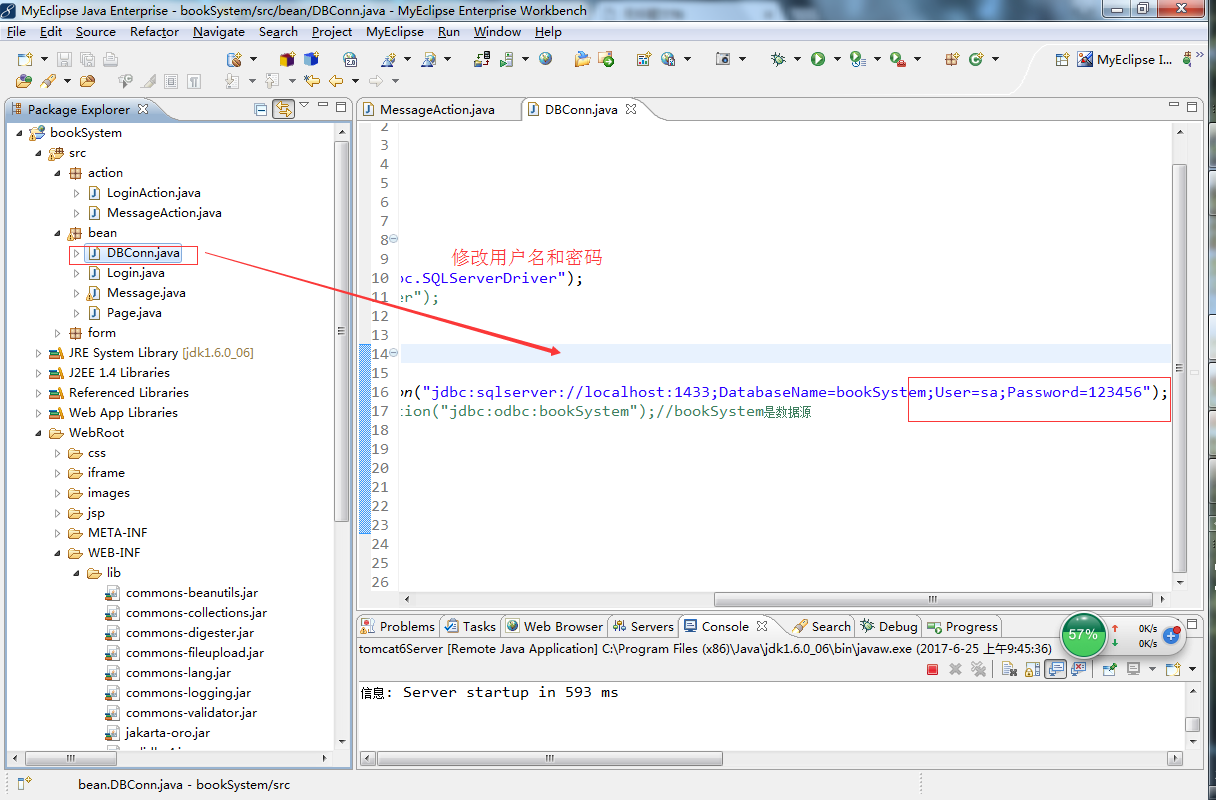Open the Run button dropdown arrow
The height and width of the screenshot is (800, 1216).
coord(837,60)
